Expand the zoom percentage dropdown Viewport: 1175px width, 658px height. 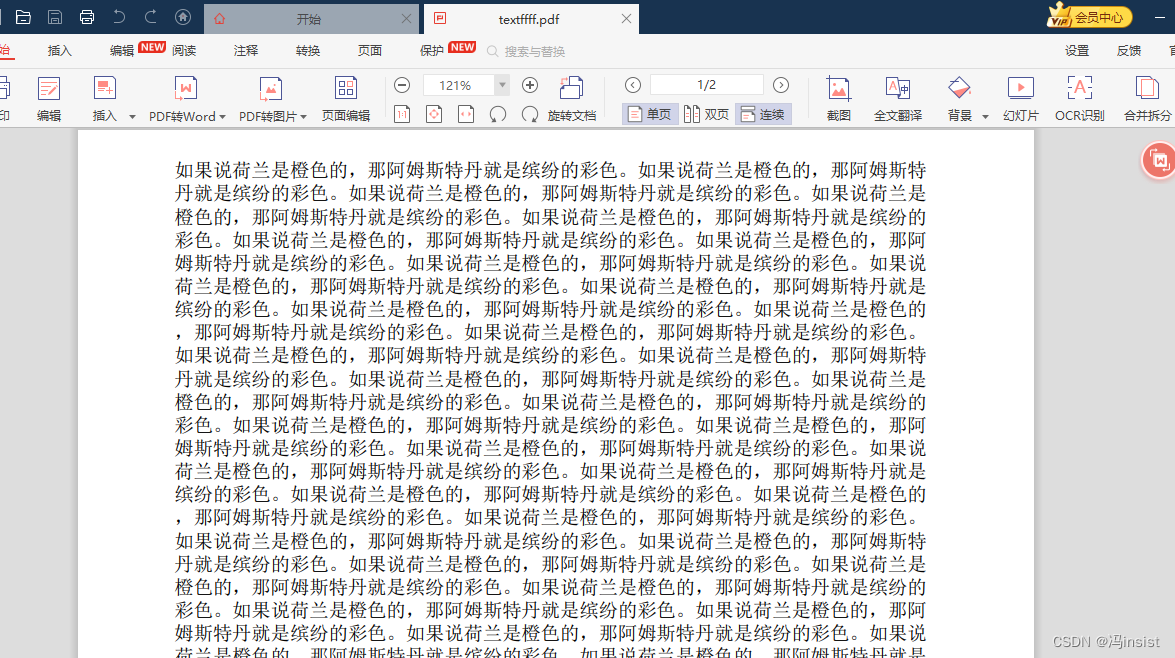coord(503,84)
